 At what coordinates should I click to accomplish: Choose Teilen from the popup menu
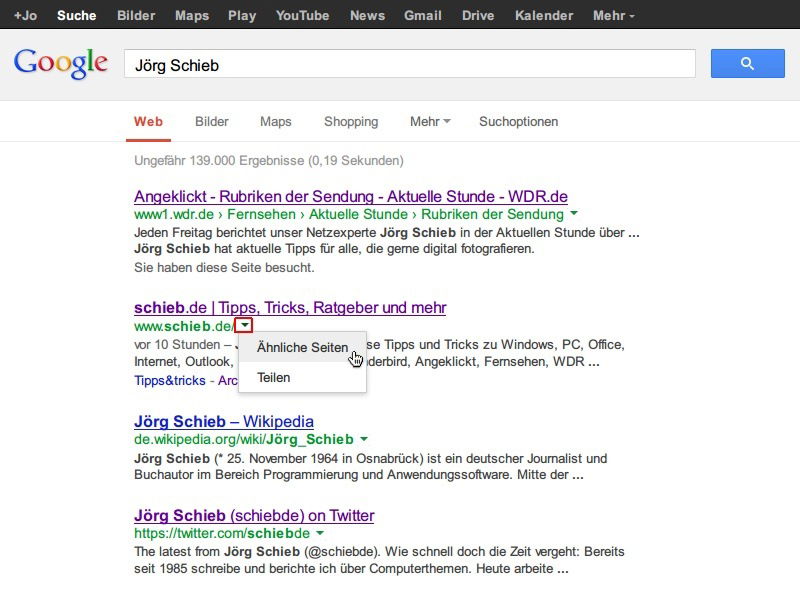[x=303, y=378]
